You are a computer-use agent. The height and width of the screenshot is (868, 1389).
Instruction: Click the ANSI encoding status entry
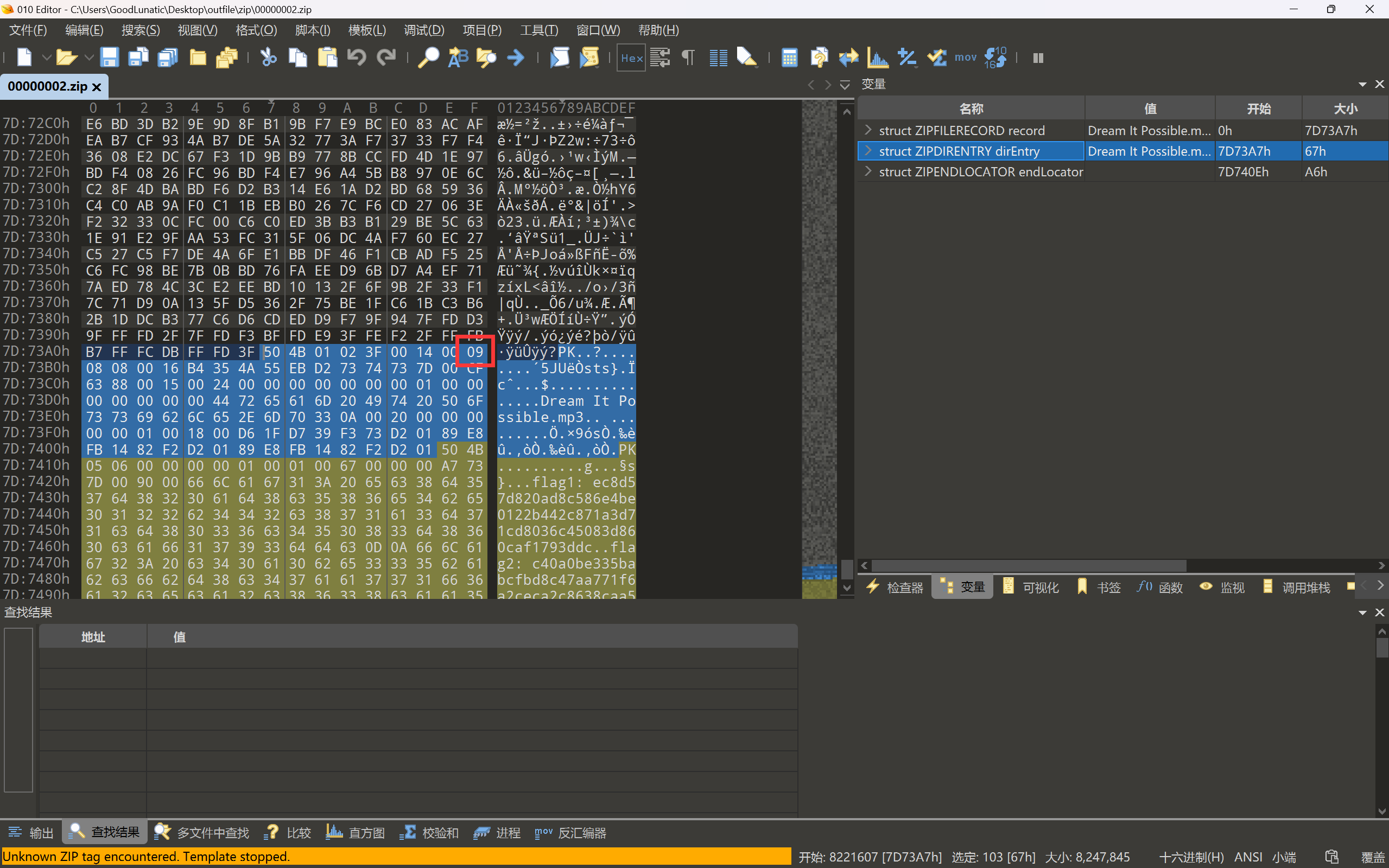tap(1248, 857)
